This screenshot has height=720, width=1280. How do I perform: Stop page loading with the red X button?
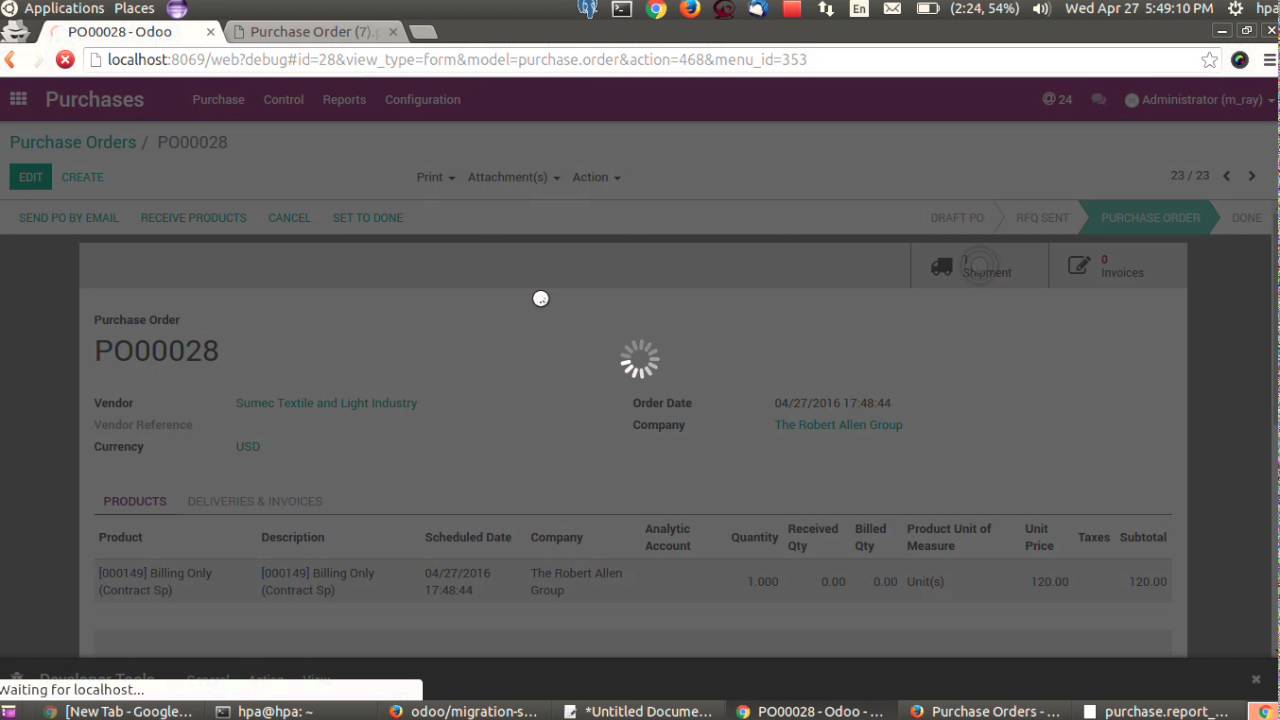65,60
